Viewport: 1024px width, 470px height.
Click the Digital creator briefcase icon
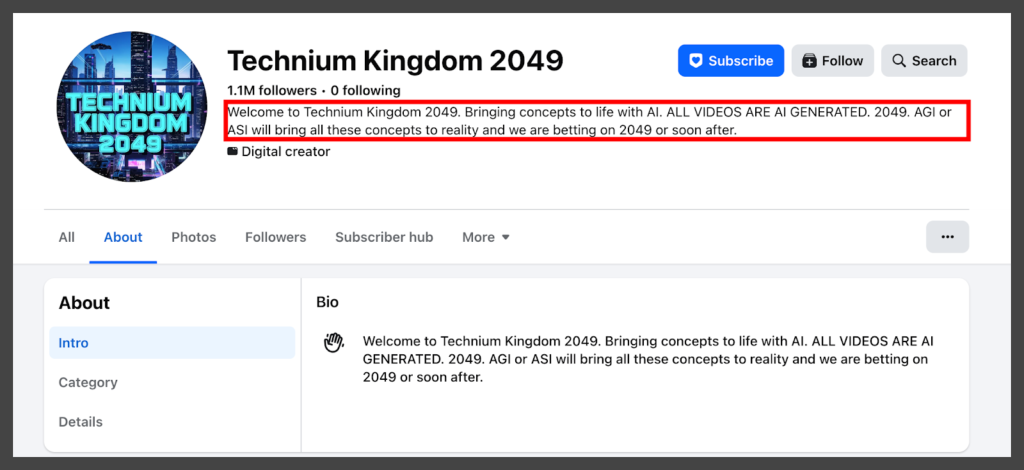(x=233, y=152)
